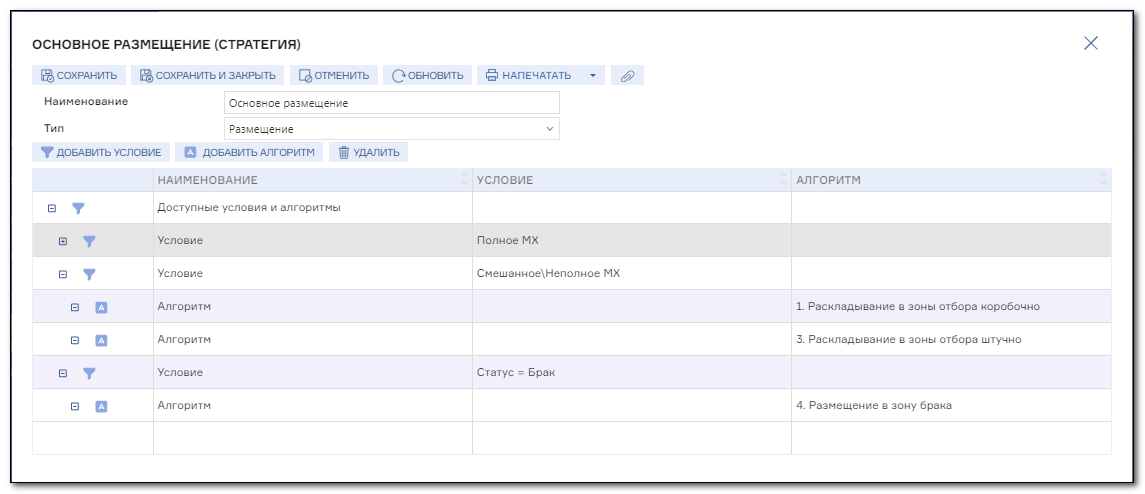Collapse the 'Доступные условия и алгоритмы' root node
The height and width of the screenshot is (494, 1145).
click(x=52, y=208)
